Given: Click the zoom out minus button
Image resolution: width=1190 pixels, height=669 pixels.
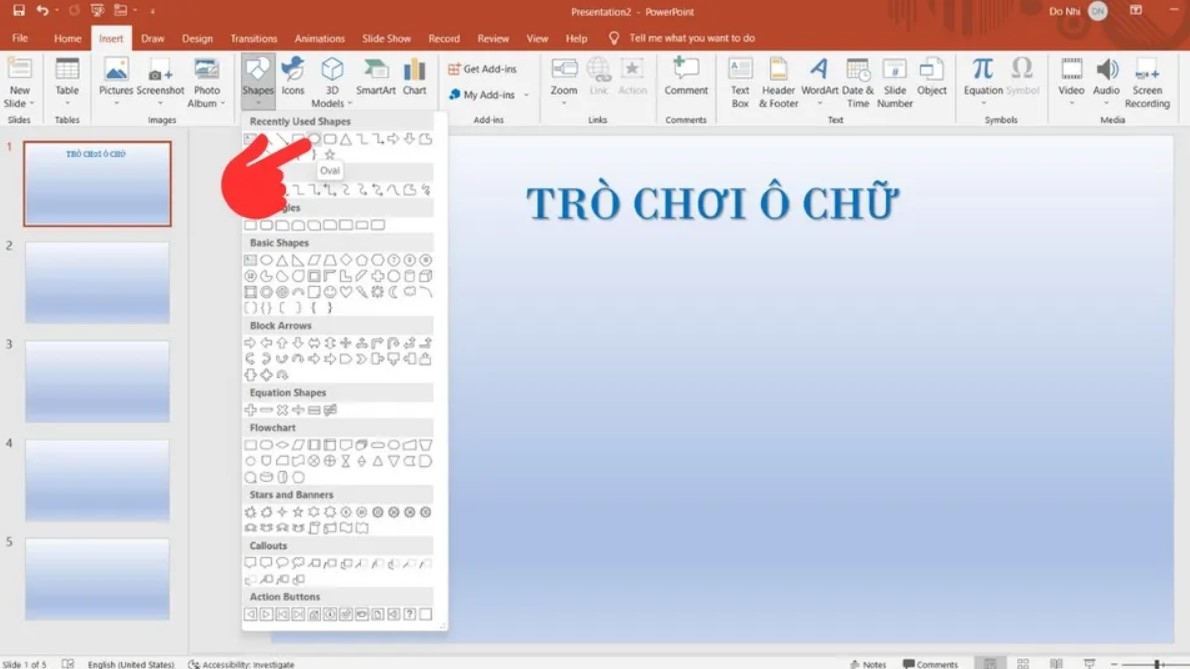Looking at the screenshot, I should [x=1114, y=664].
